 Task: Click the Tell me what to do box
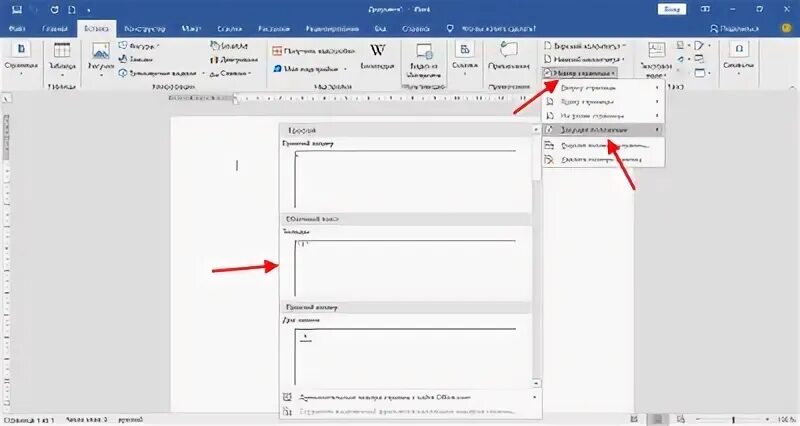pos(491,29)
